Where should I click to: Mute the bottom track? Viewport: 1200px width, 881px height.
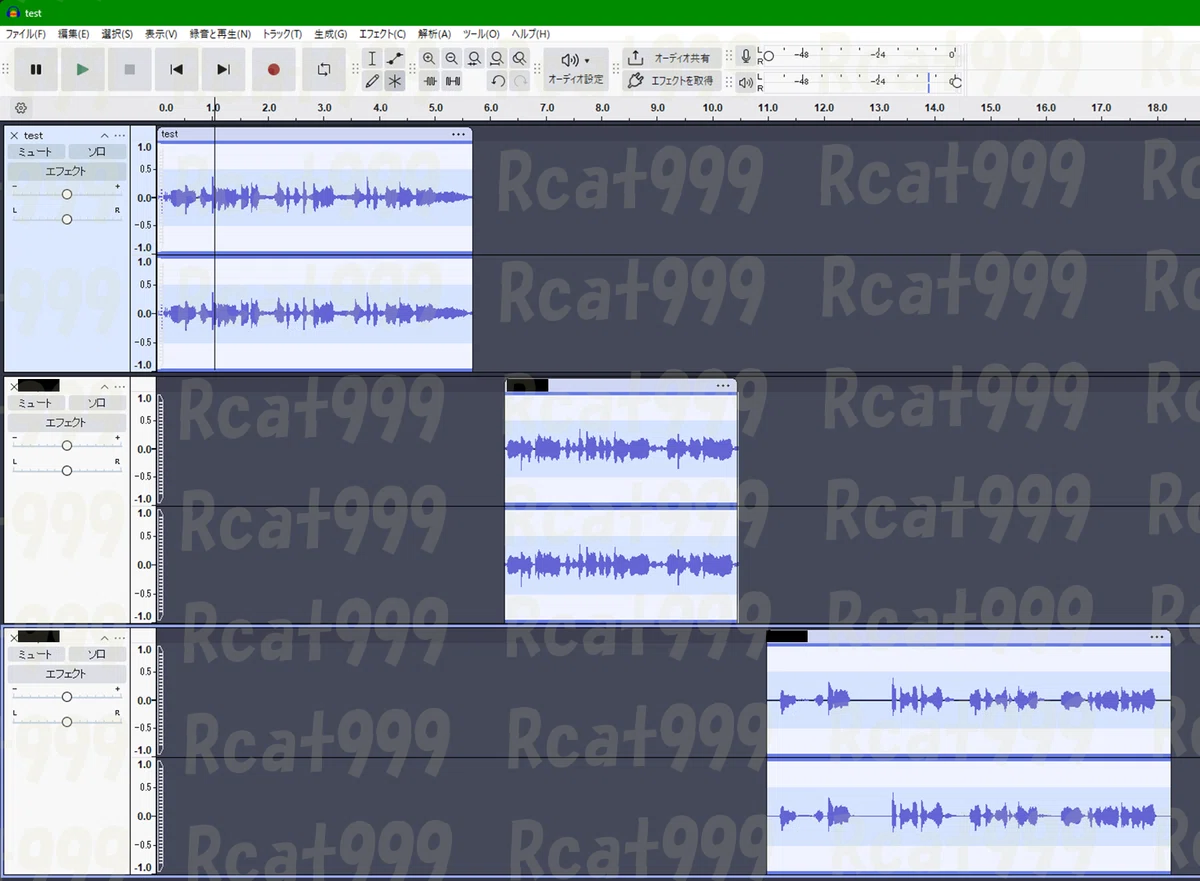[x=36, y=654]
